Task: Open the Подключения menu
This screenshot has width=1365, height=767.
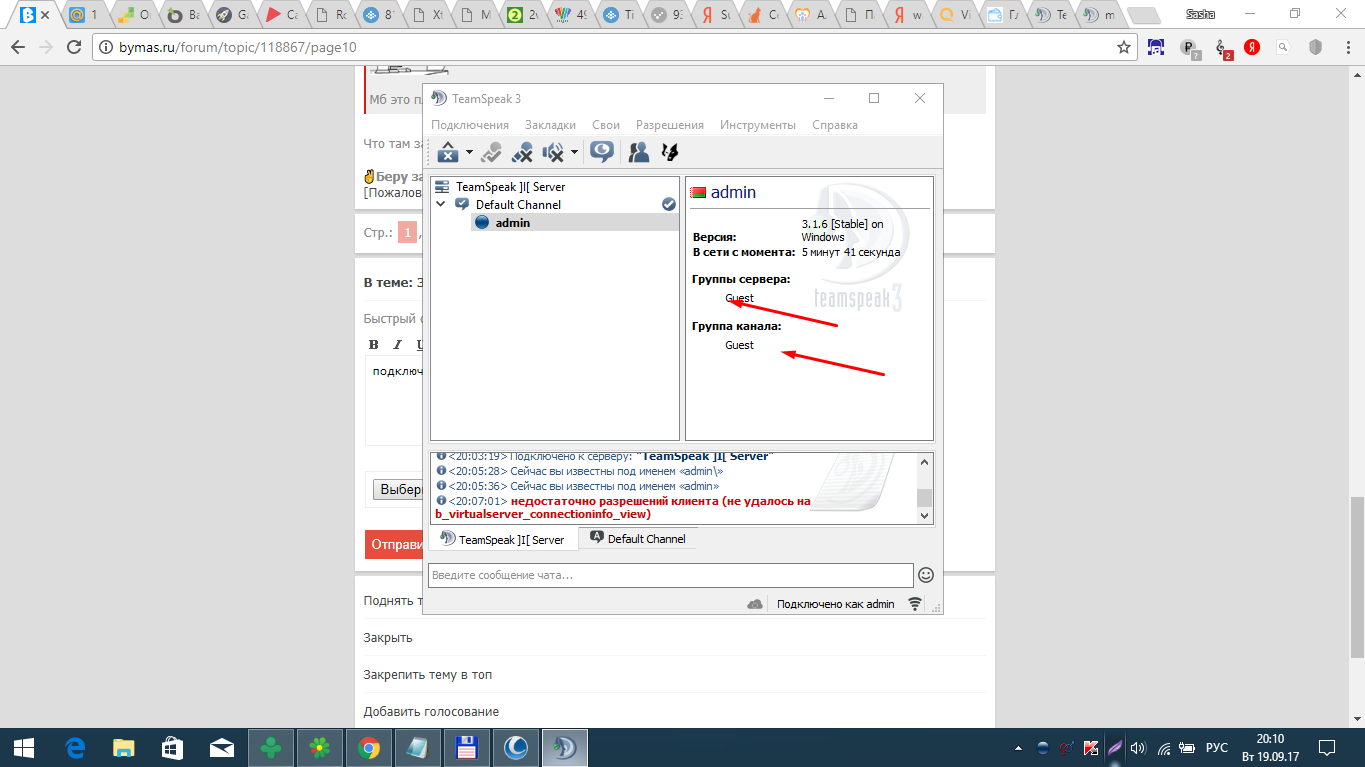Action: (x=470, y=125)
